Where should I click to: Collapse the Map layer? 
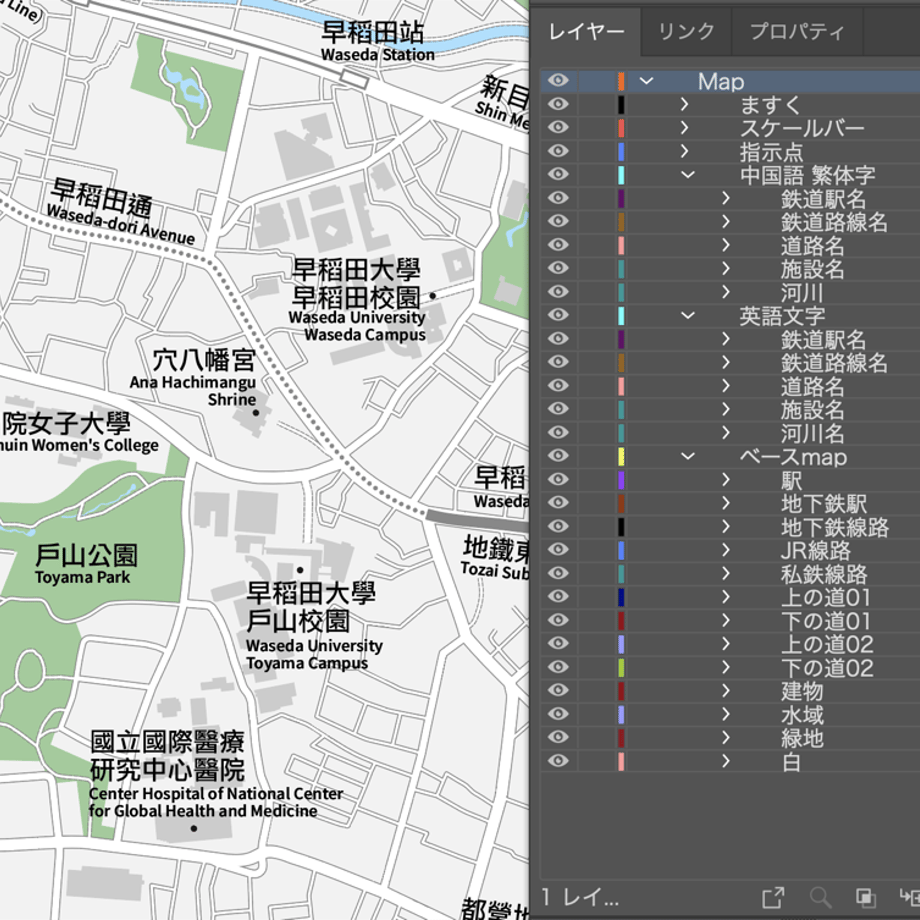point(646,81)
